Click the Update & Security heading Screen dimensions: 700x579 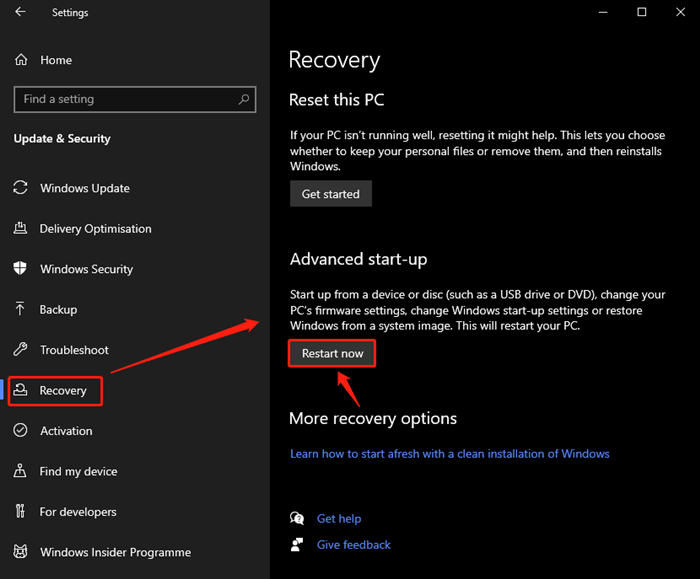62,138
